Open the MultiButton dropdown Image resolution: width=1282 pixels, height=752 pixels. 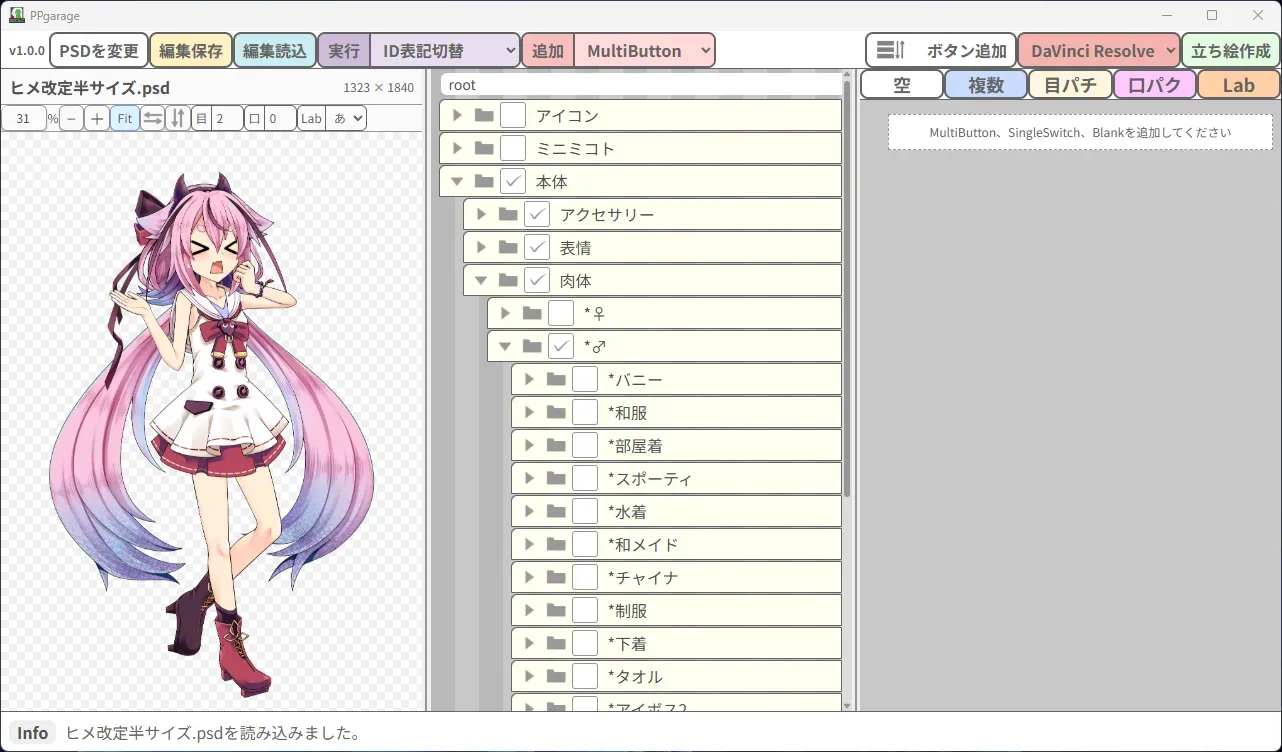pyautogui.click(x=645, y=50)
